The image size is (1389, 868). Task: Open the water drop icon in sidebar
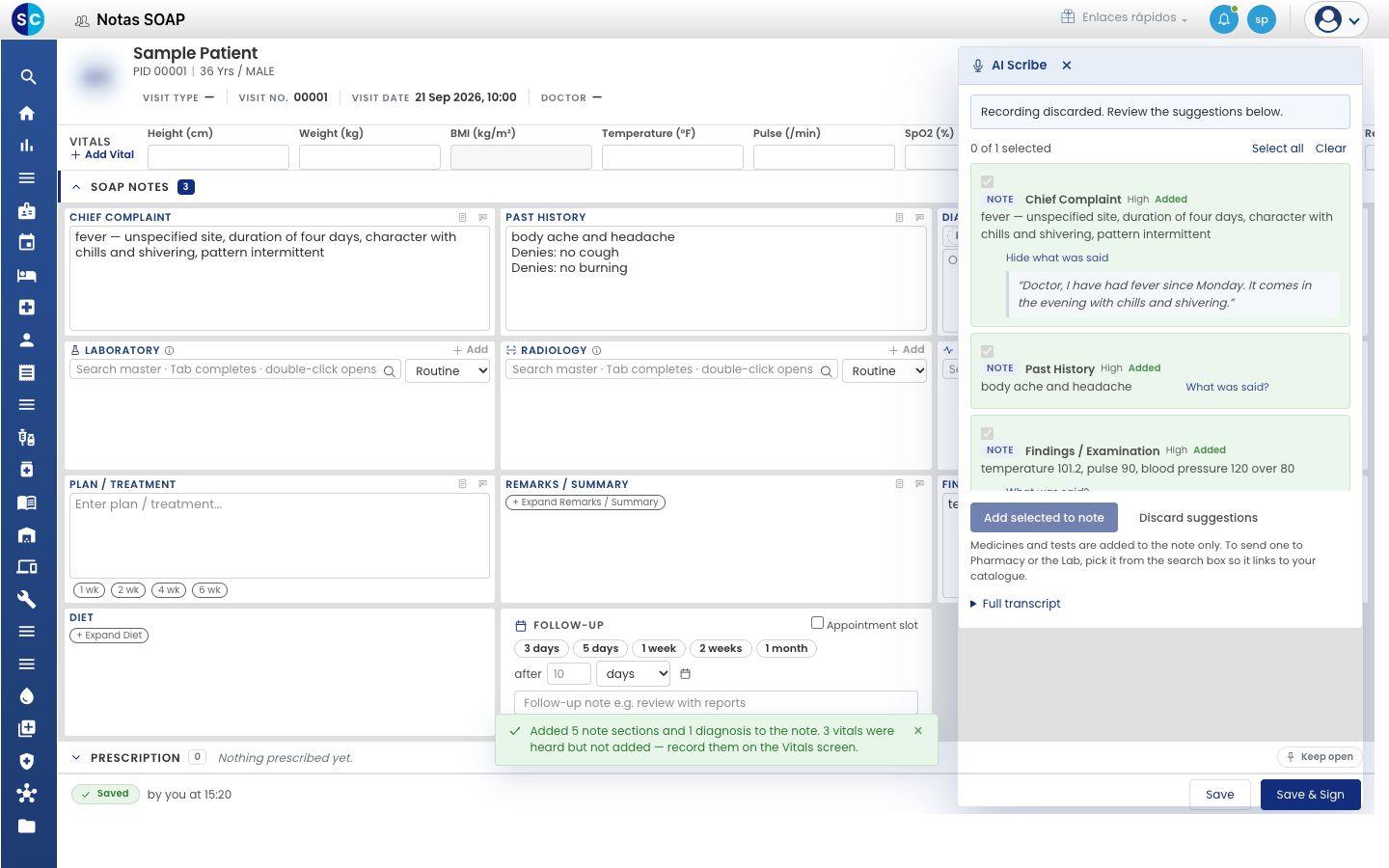tap(27, 696)
